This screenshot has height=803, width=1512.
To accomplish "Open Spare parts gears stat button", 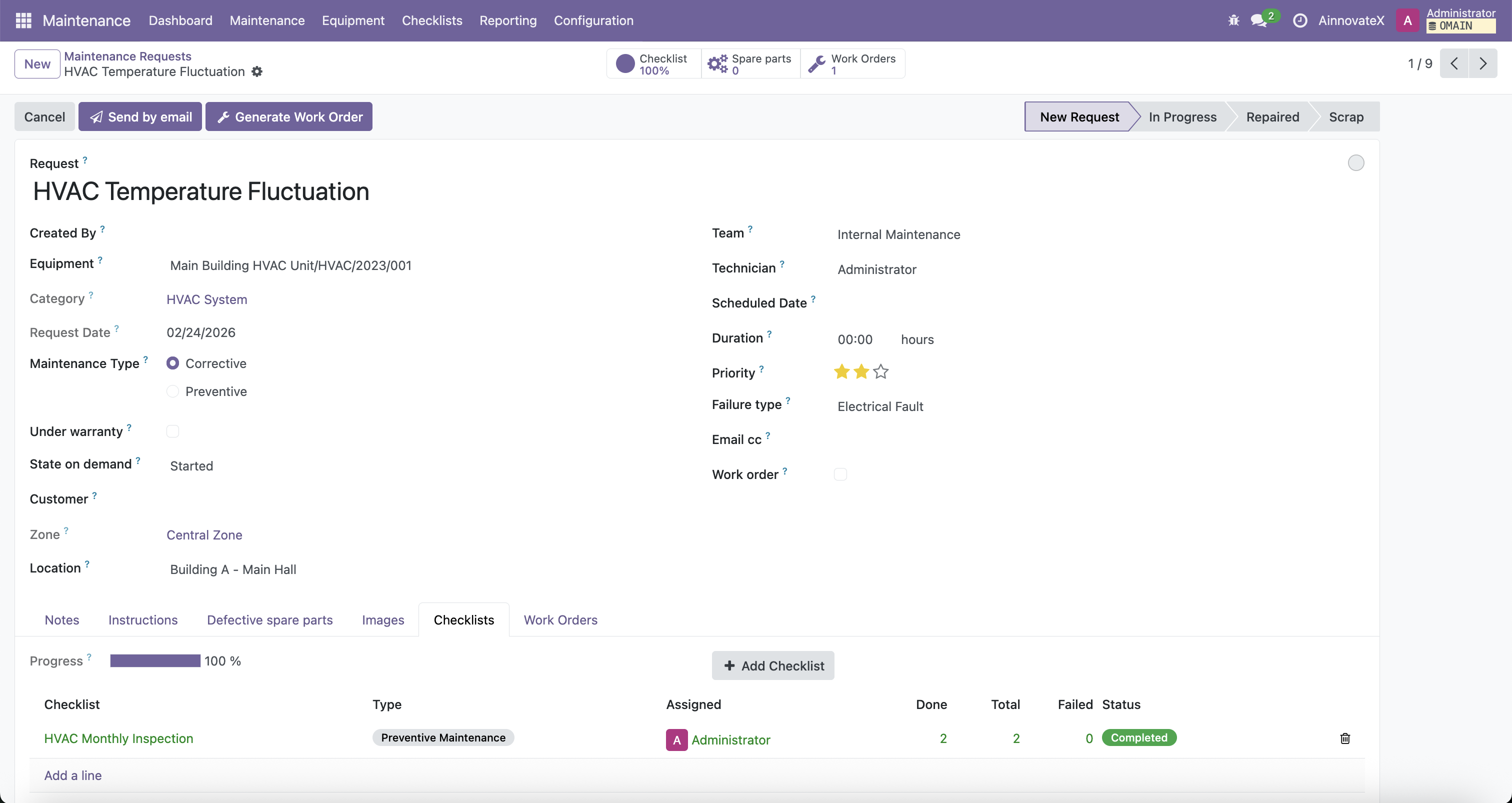I will click(x=750, y=64).
